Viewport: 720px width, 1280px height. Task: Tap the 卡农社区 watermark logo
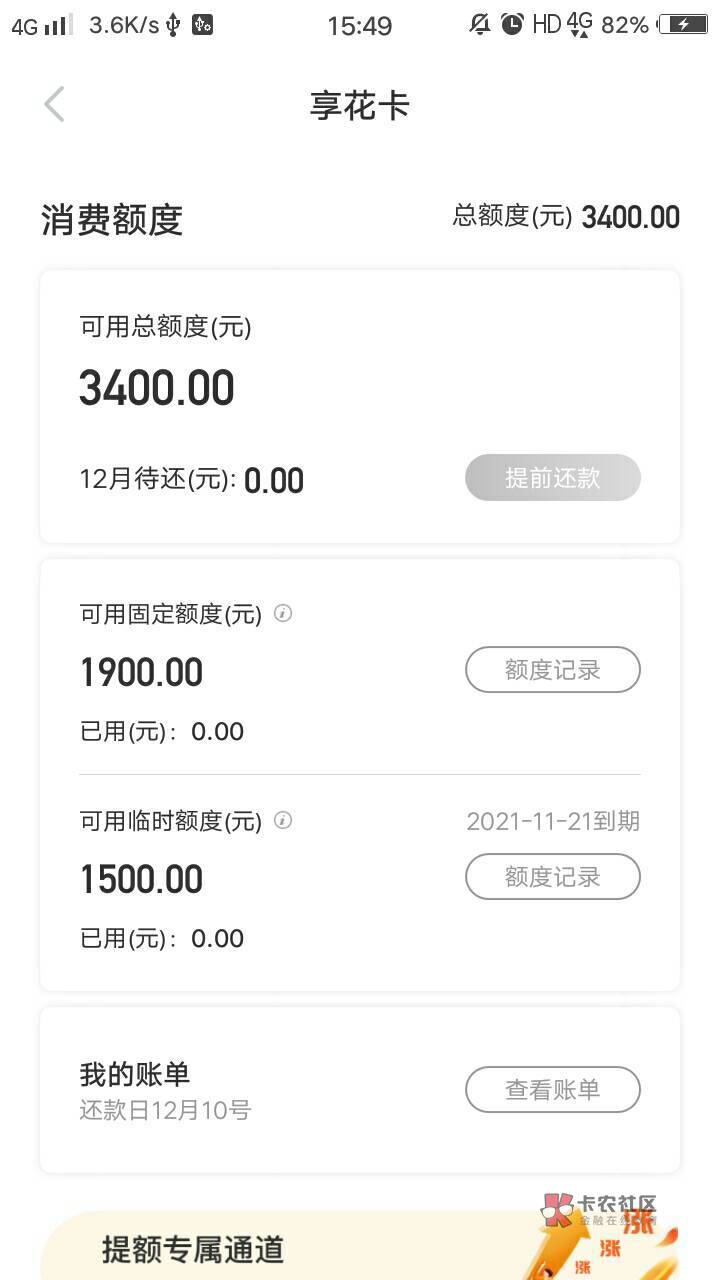point(600,1210)
